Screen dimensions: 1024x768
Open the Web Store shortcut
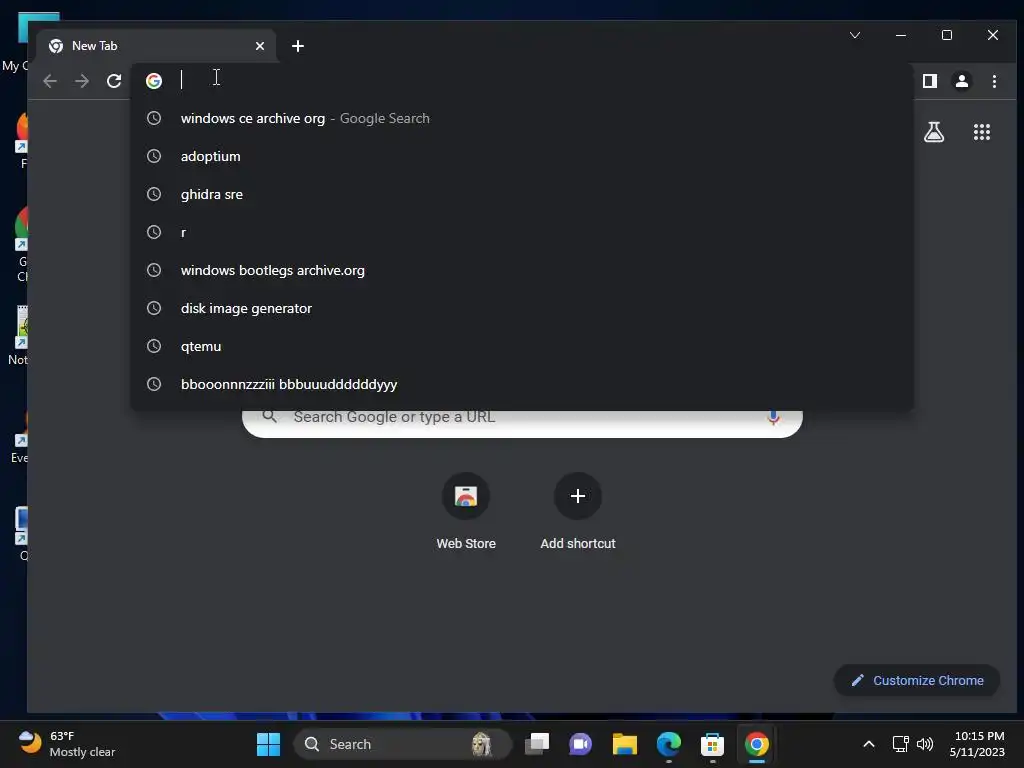466,512
